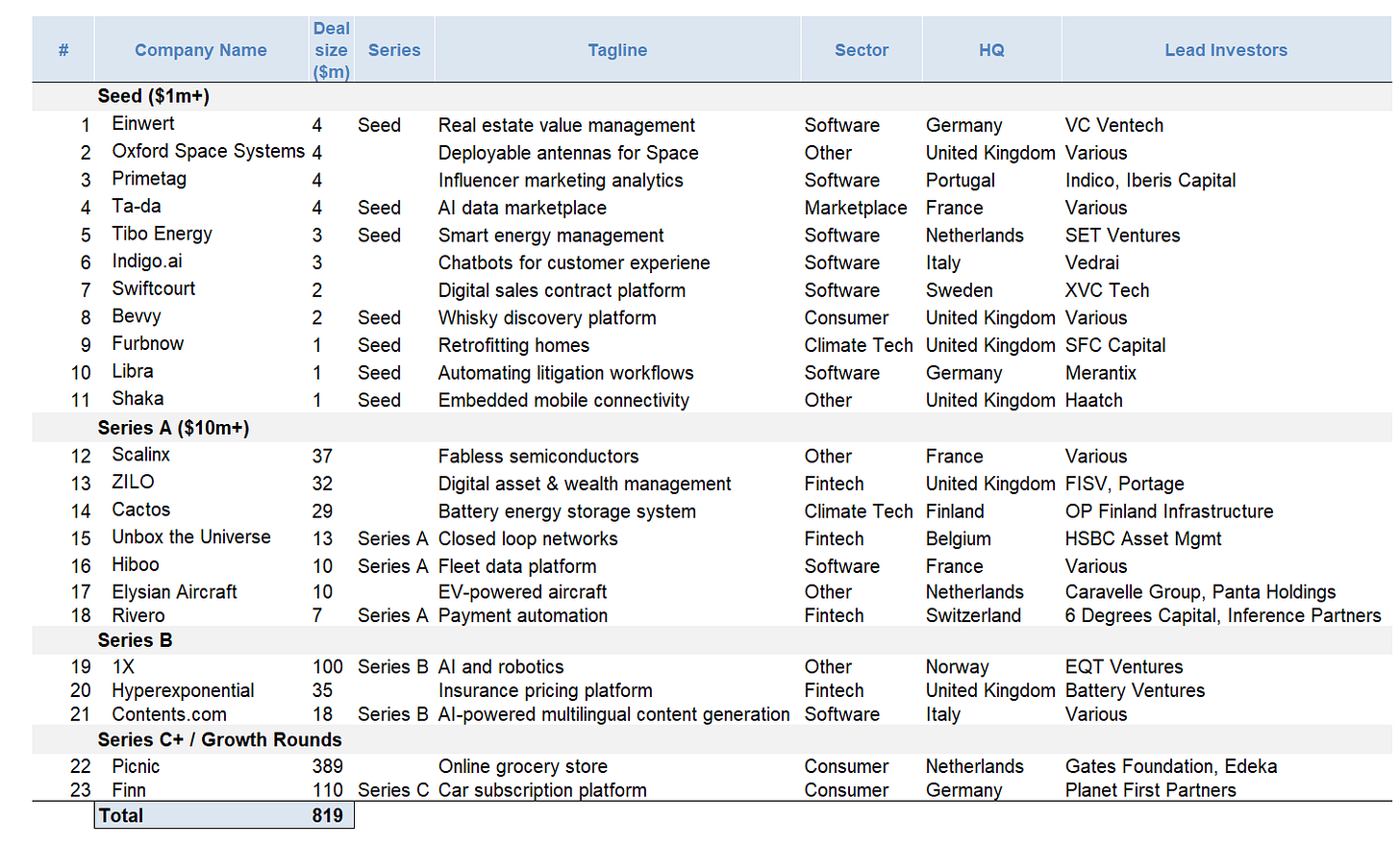Click the Bevvy company name

tap(137, 316)
